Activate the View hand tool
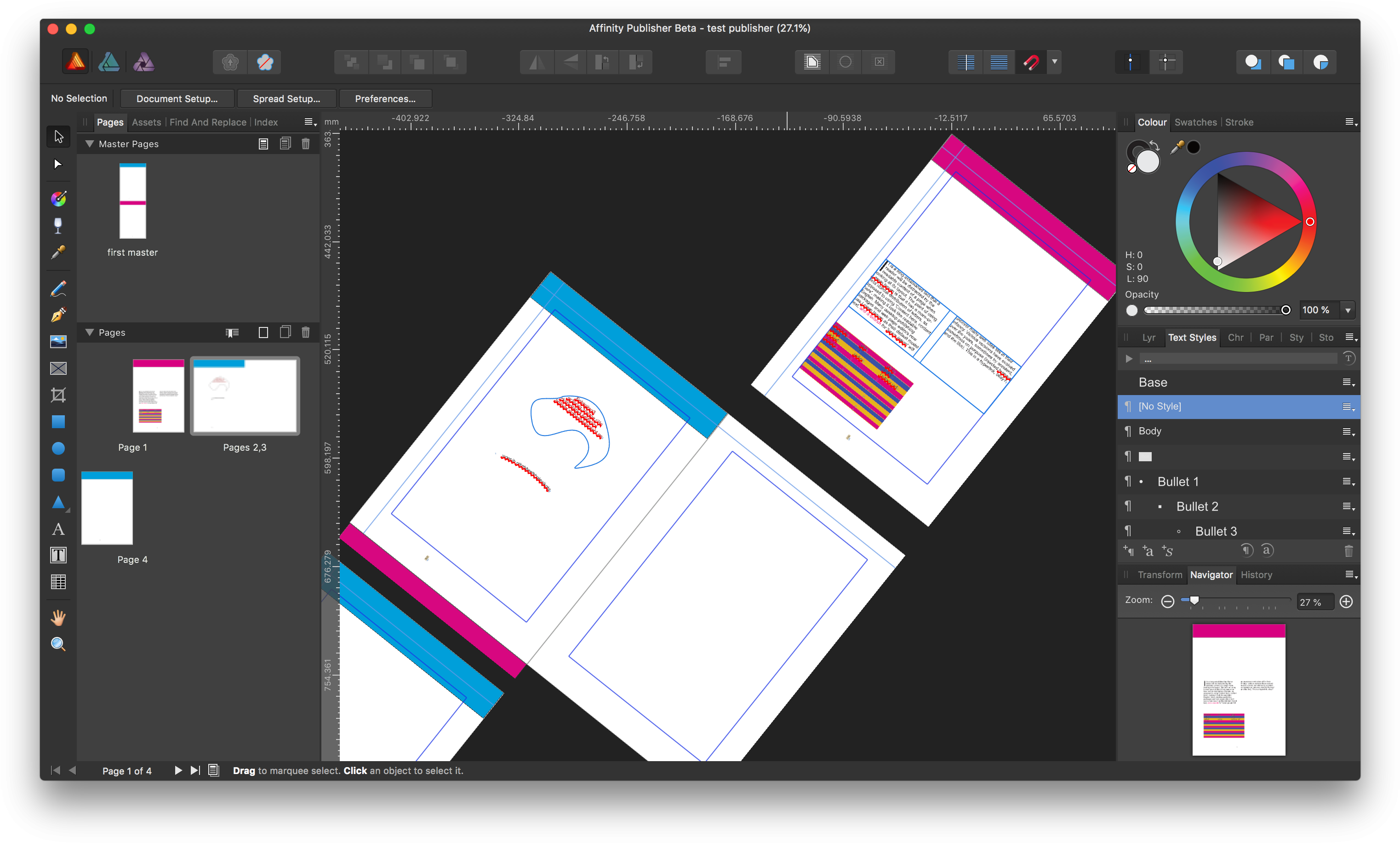Image resolution: width=1400 pixels, height=843 pixels. pyautogui.click(x=58, y=618)
